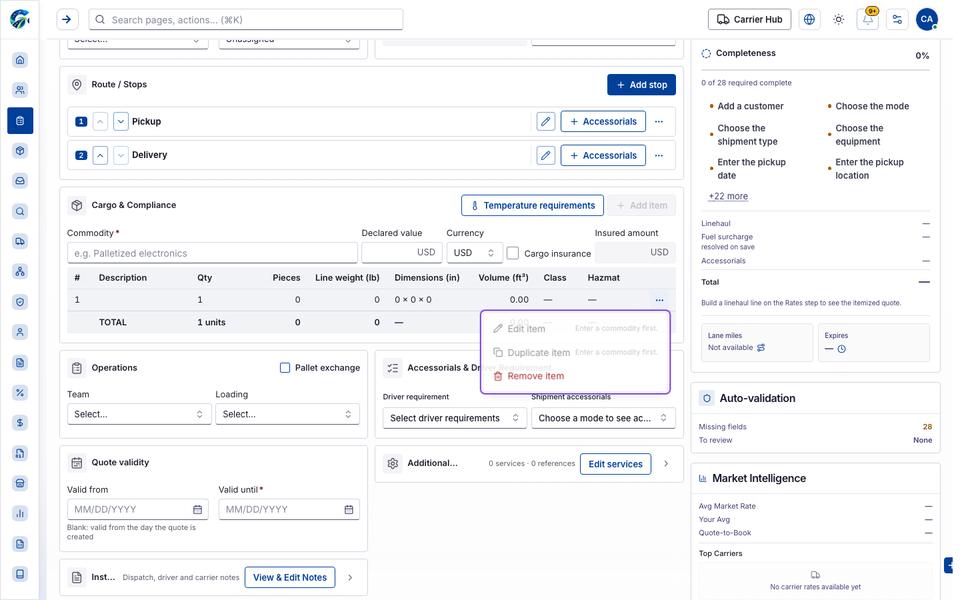This screenshot has width=960, height=600.
Task: Open the language globe icon
Action: pos(809,20)
